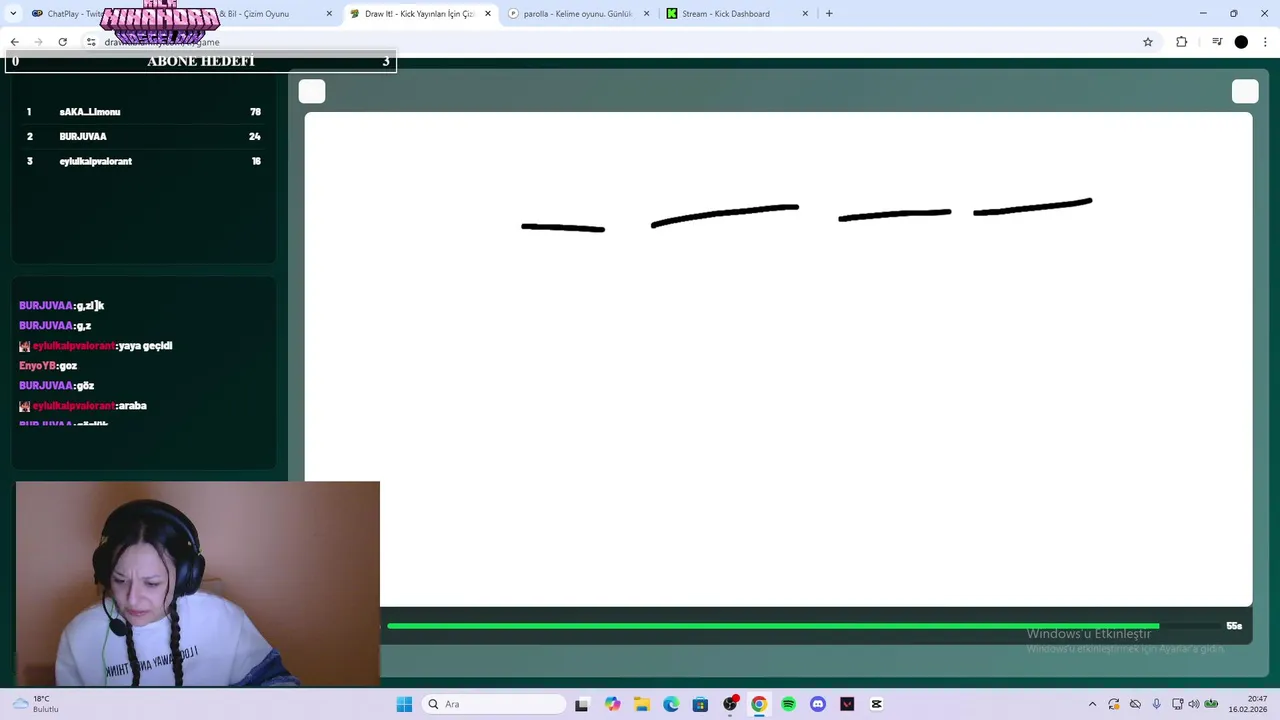Open Discord from the taskbar
Screen dimensions: 1280x720
pyautogui.click(x=818, y=704)
